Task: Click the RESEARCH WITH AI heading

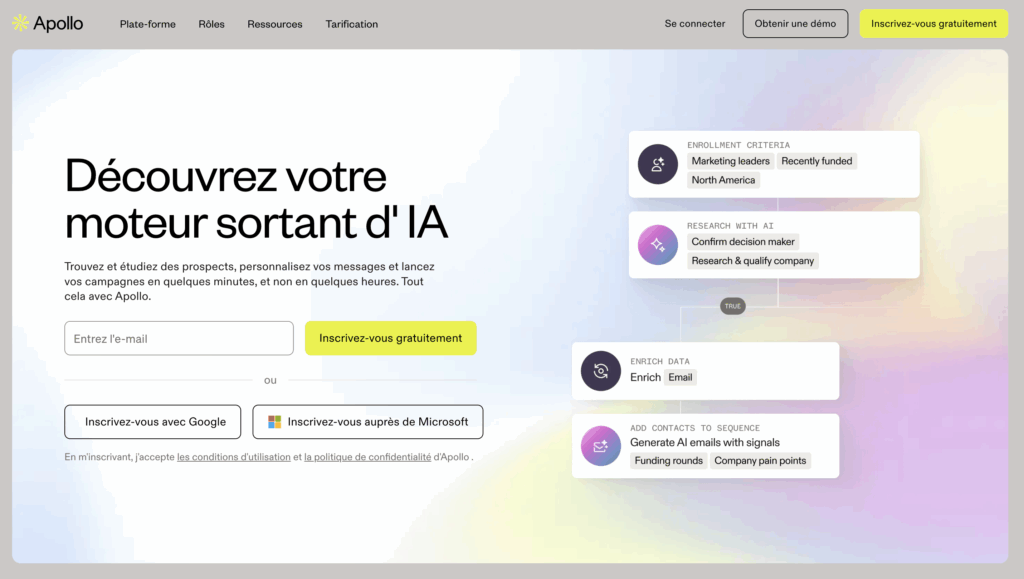Action: pyautogui.click(x=730, y=226)
